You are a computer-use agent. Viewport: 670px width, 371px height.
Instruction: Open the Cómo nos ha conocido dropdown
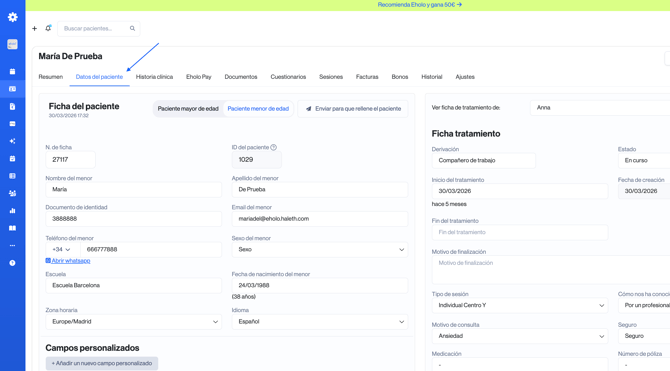644,306
